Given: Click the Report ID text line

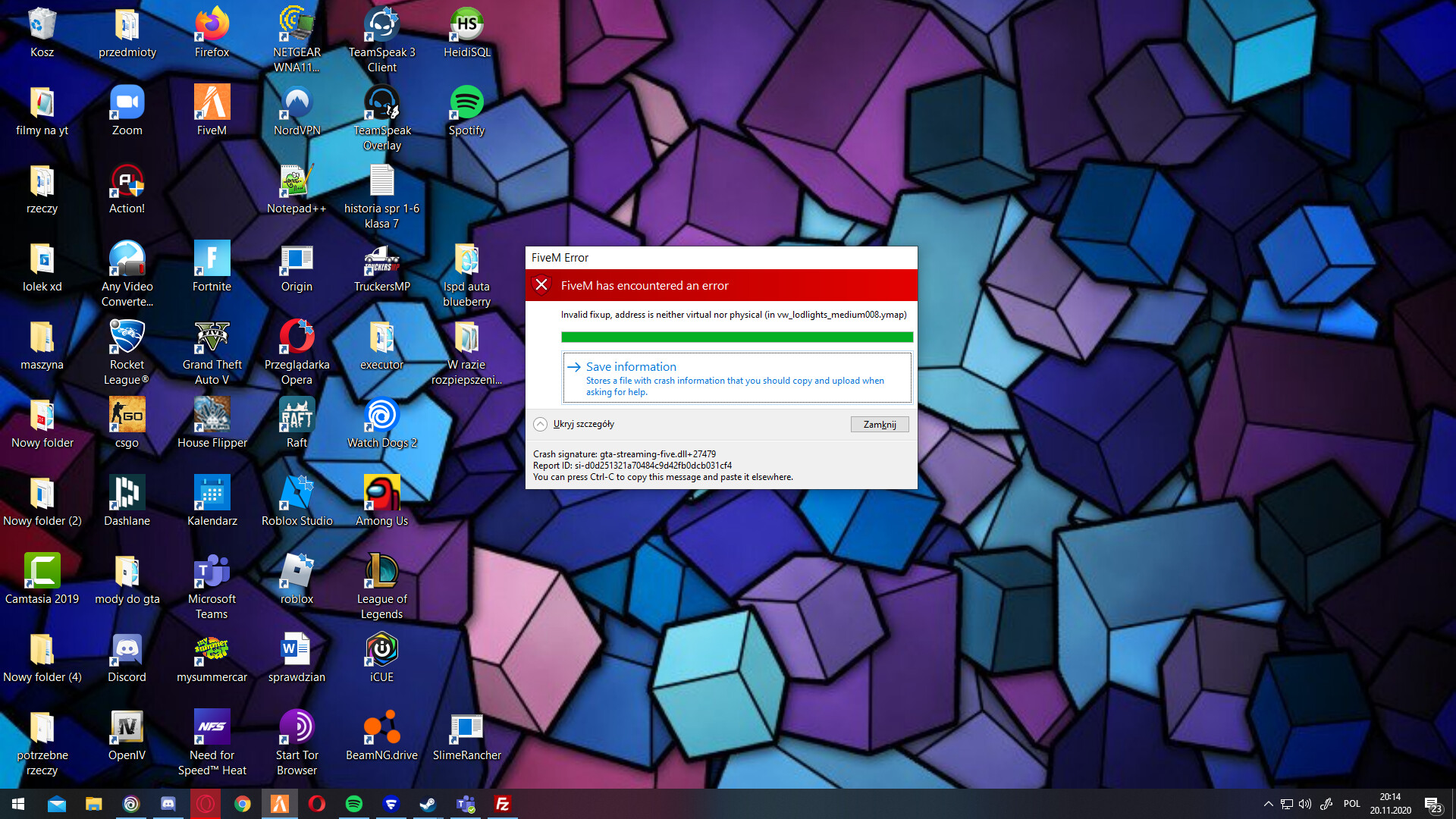Looking at the screenshot, I should [632, 466].
